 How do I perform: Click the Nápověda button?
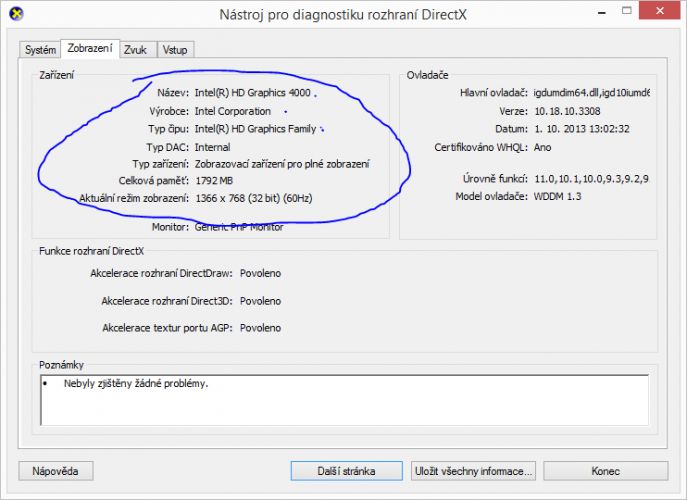click(x=56, y=471)
